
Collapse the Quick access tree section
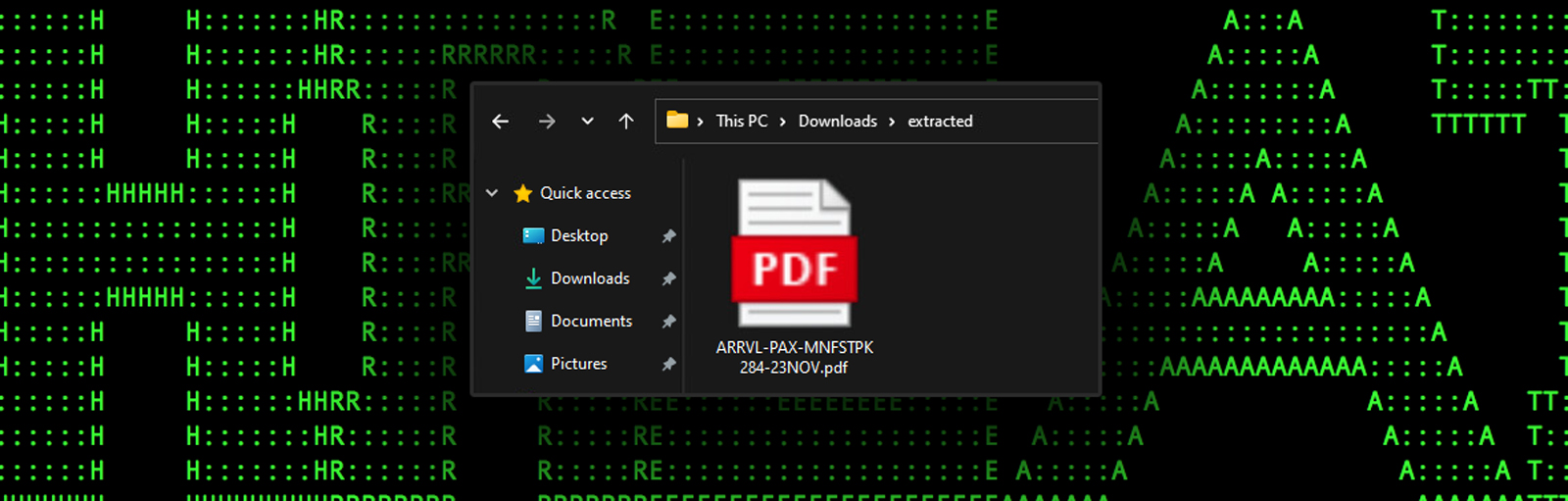pos(492,193)
